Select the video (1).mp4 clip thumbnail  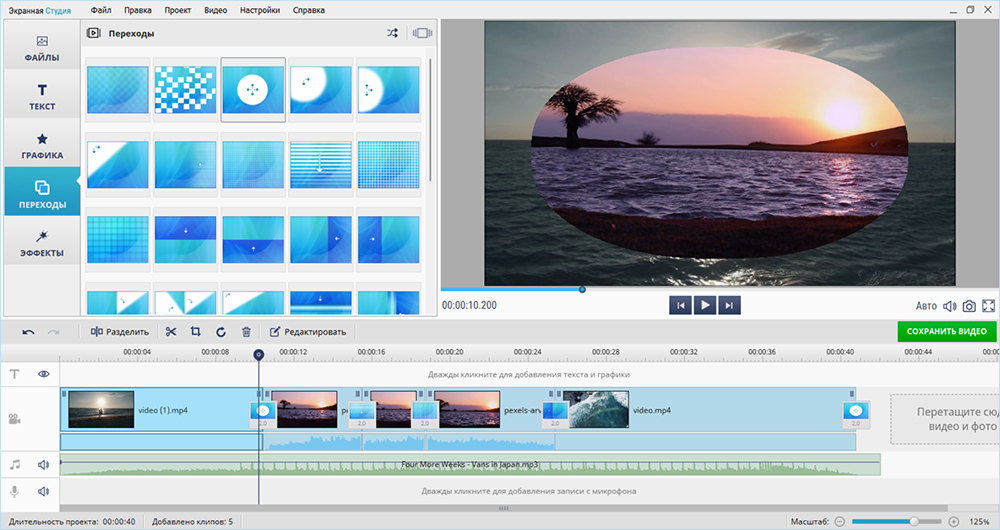101,409
